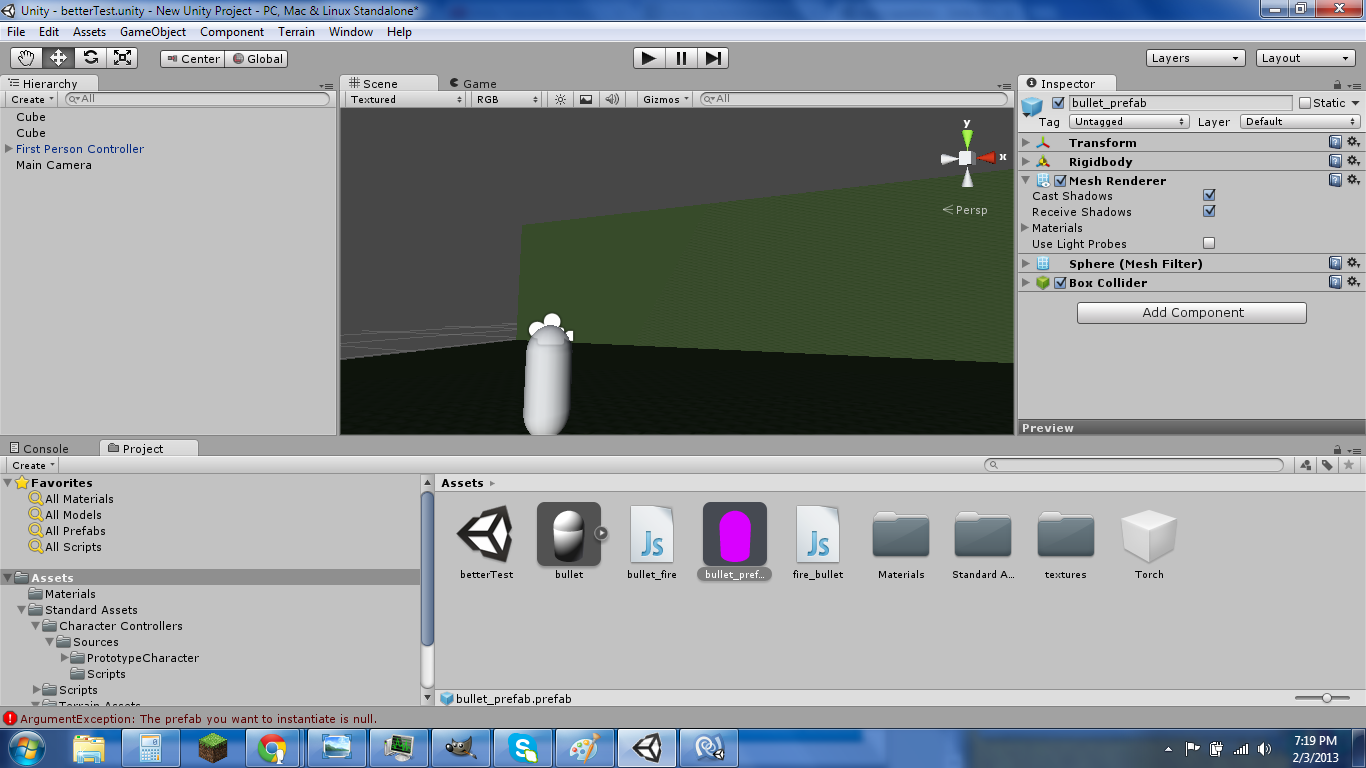The height and width of the screenshot is (768, 1366).
Task: Click the Add Component button
Action: (1192, 313)
